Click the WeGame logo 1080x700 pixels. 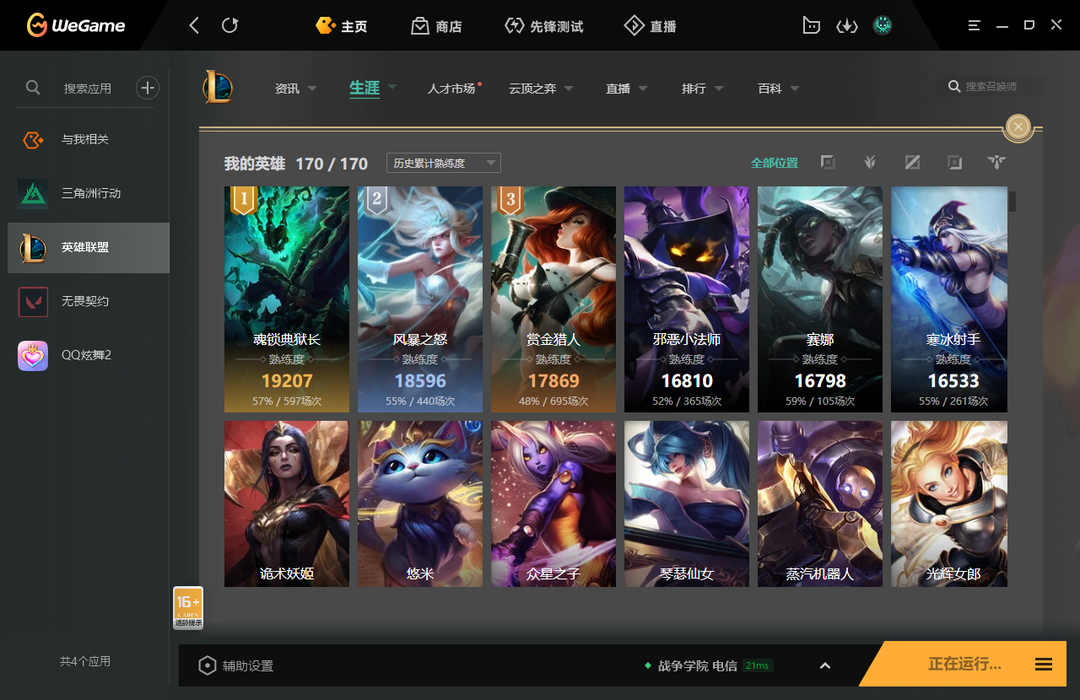tap(76, 25)
